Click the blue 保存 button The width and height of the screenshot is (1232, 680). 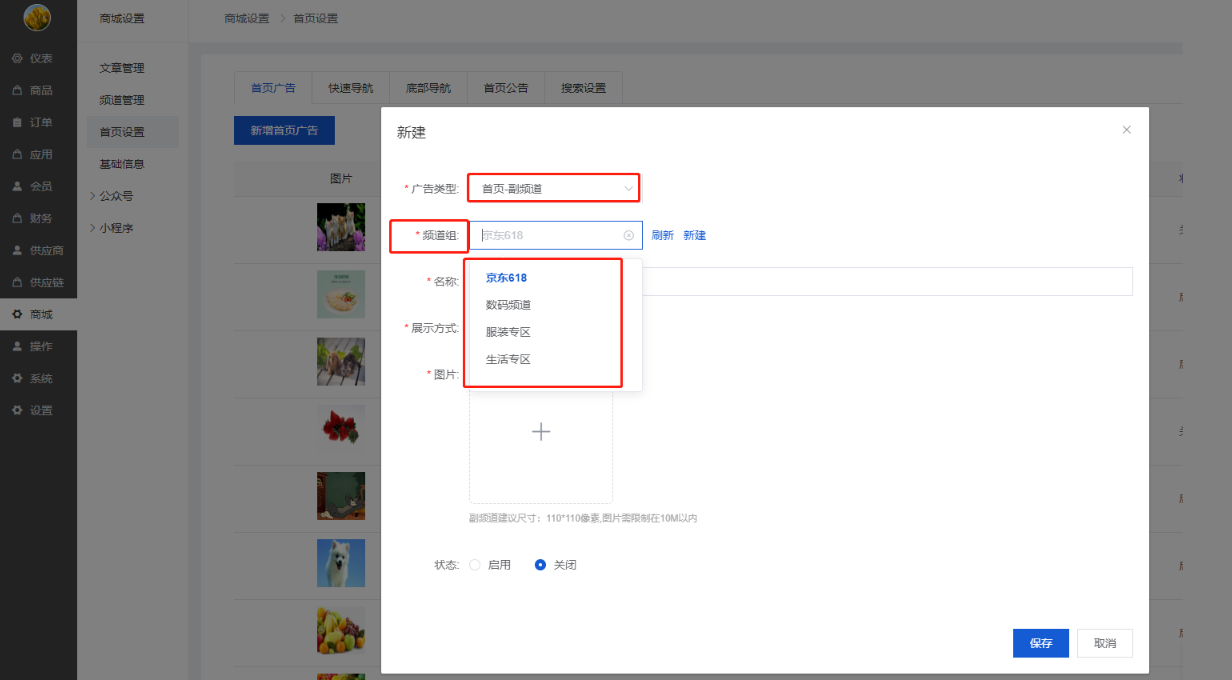tap(1040, 643)
